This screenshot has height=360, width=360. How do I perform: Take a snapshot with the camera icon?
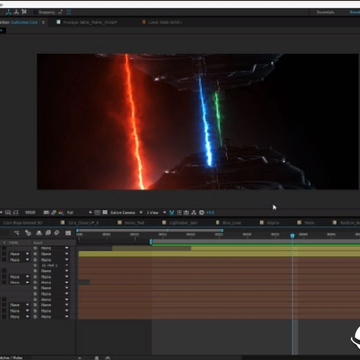coord(46,213)
